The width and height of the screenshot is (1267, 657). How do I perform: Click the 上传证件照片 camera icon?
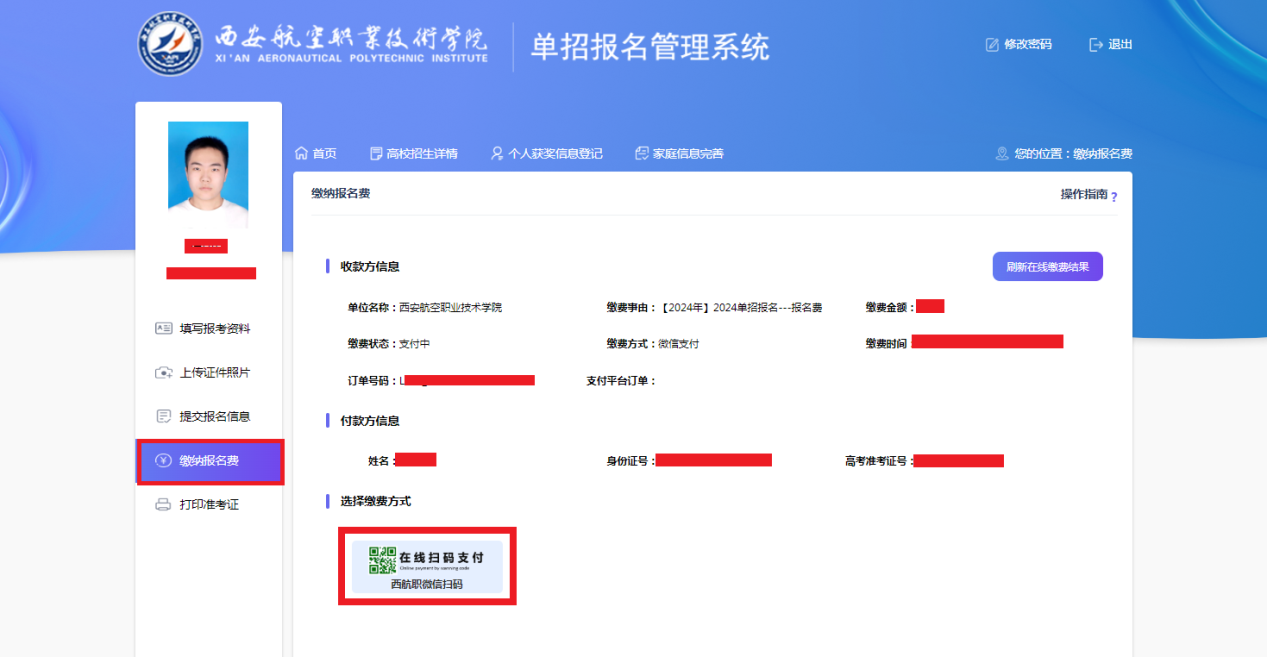164,373
